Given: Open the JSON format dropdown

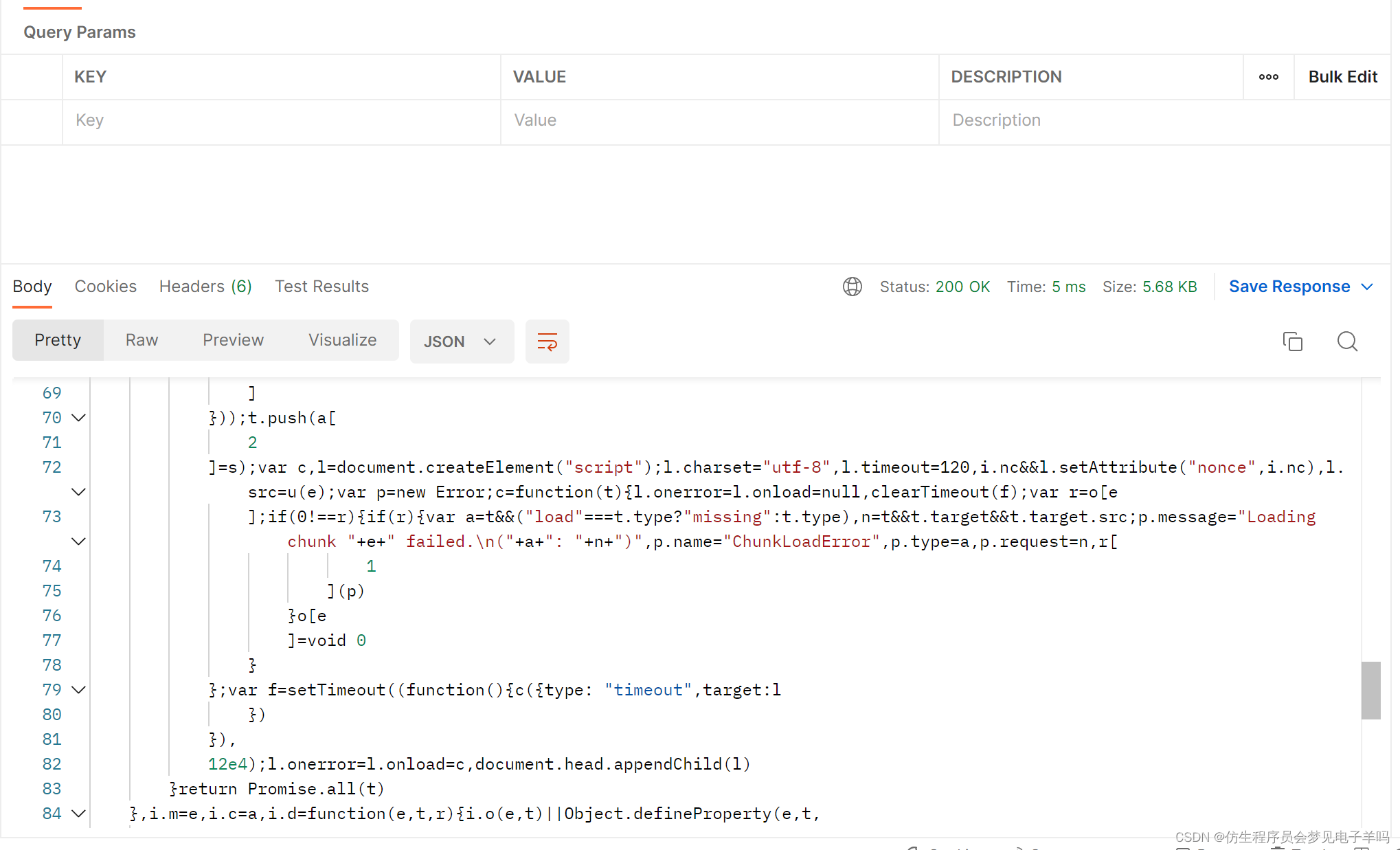Looking at the screenshot, I should [462, 342].
